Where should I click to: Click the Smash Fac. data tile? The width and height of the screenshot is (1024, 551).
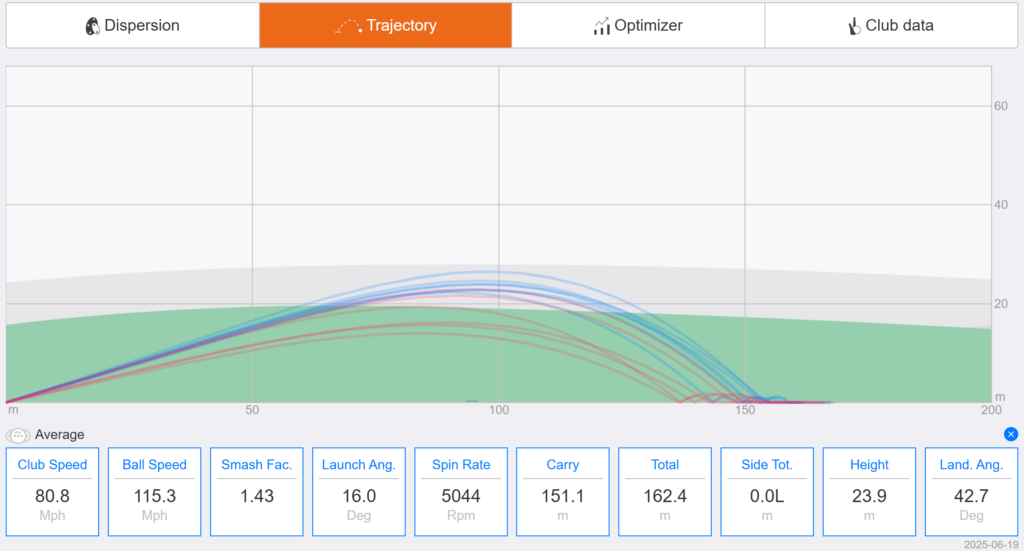tap(257, 492)
